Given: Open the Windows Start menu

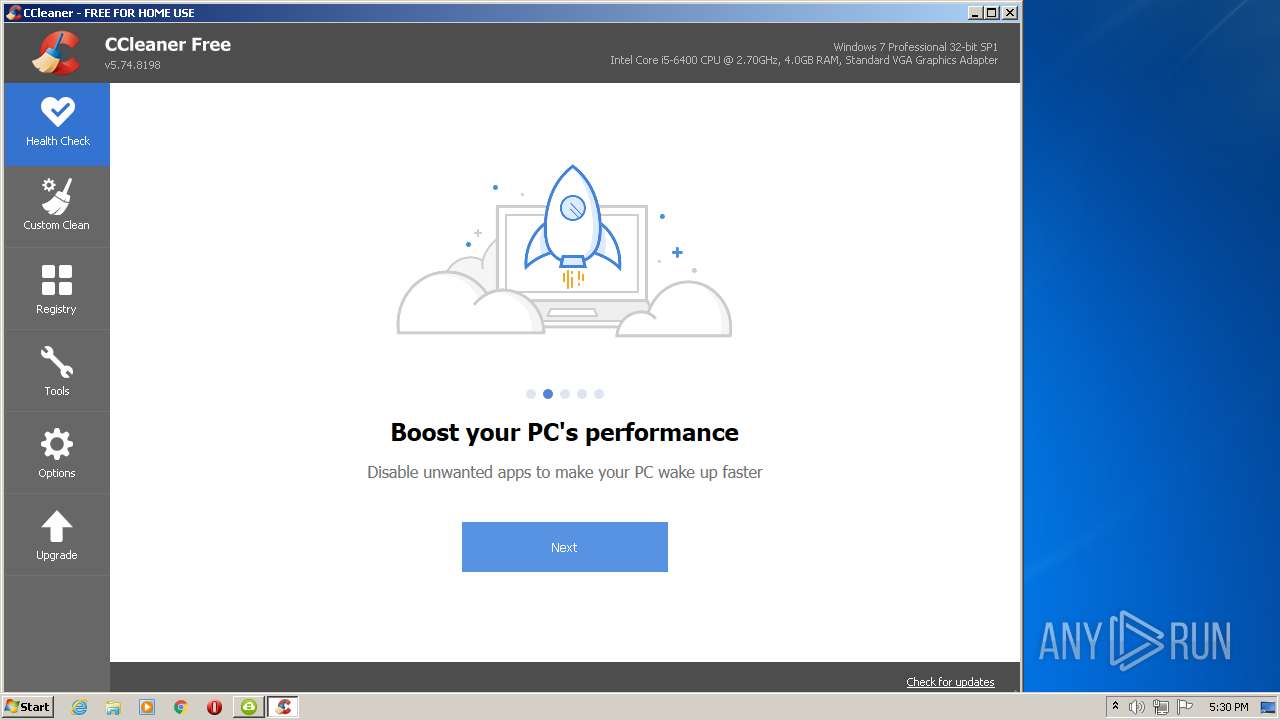Looking at the screenshot, I should pyautogui.click(x=27, y=707).
